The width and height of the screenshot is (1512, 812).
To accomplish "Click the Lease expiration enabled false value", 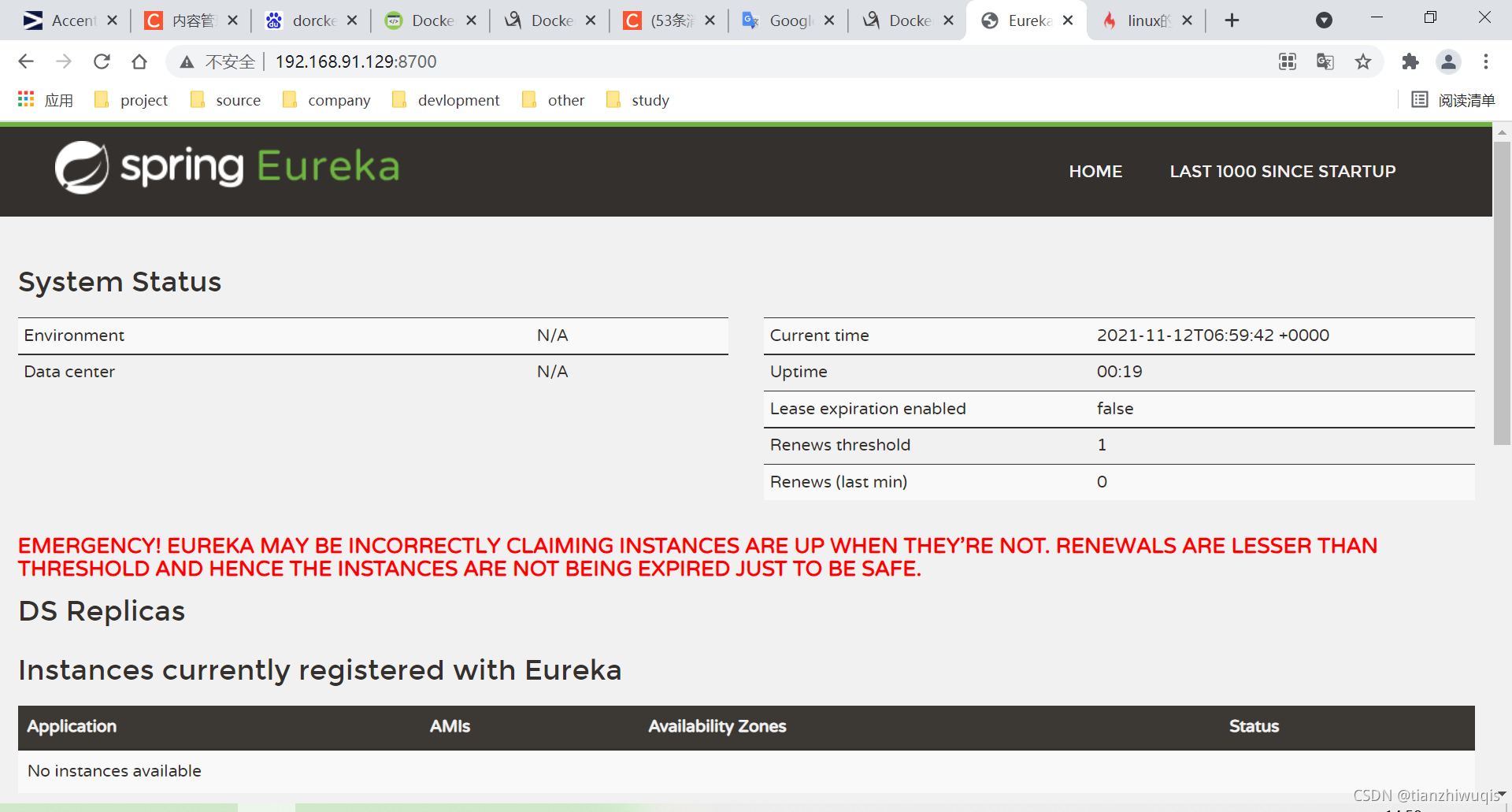I will (1115, 408).
